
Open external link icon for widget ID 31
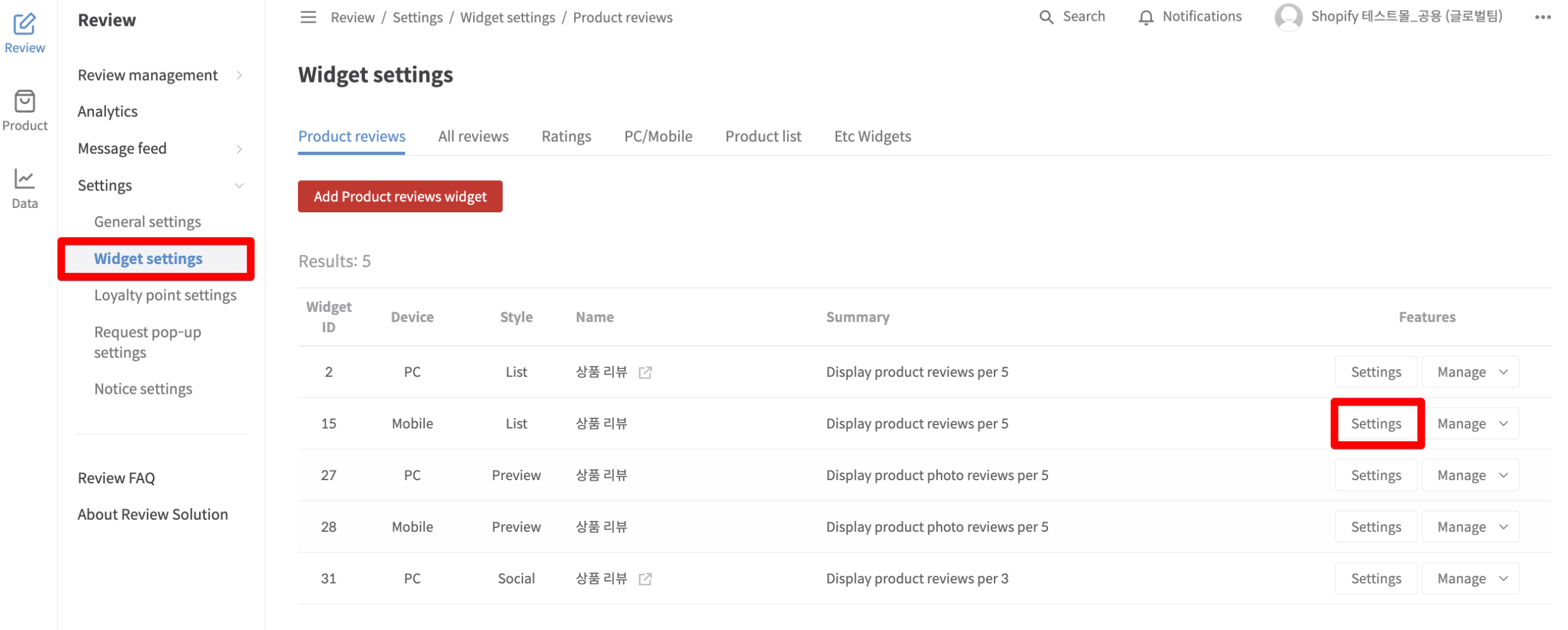(645, 578)
